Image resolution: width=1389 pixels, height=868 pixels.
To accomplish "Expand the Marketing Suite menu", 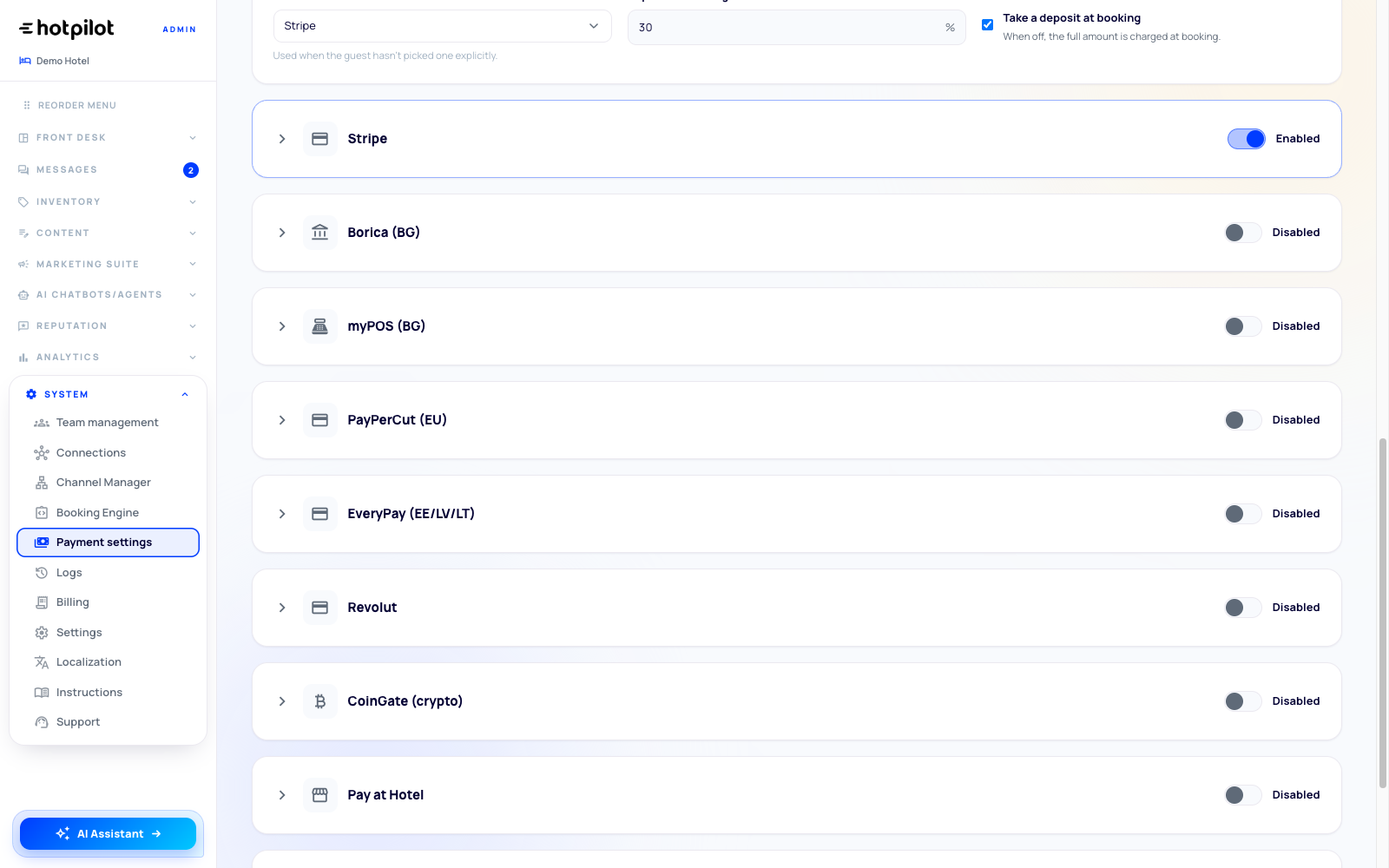I will click(x=108, y=265).
